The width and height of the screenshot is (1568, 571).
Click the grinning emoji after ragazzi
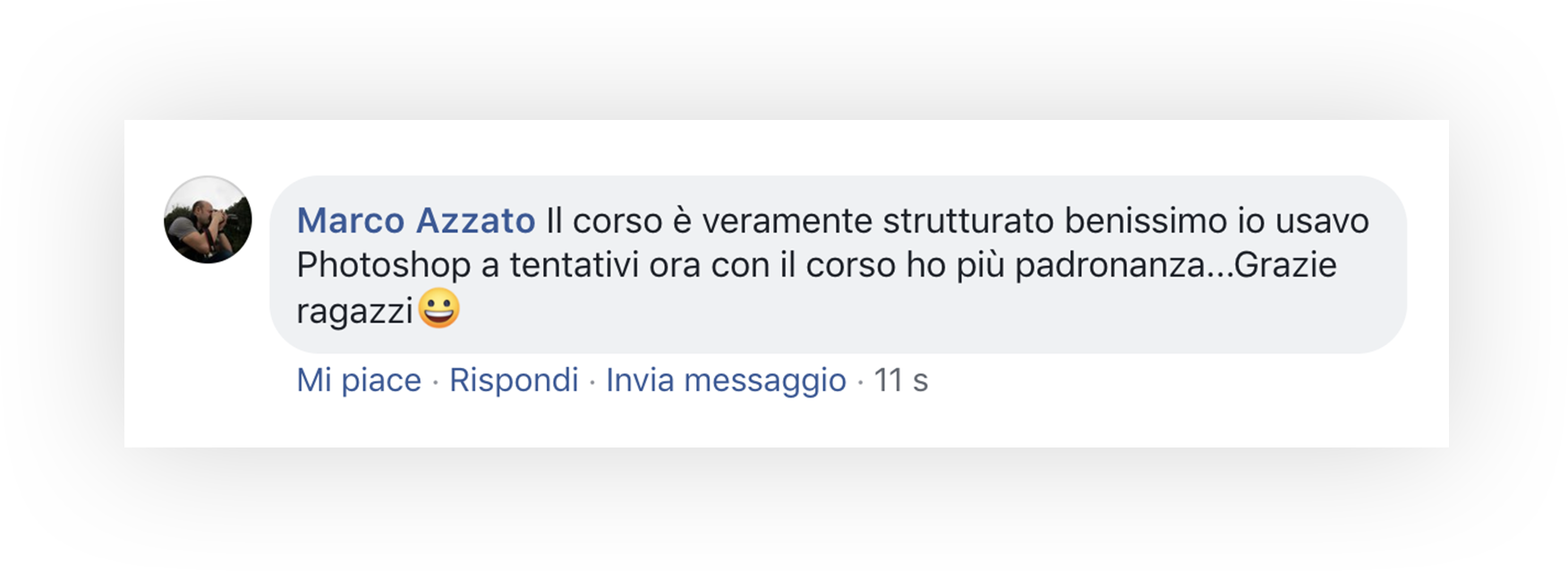[x=439, y=309]
